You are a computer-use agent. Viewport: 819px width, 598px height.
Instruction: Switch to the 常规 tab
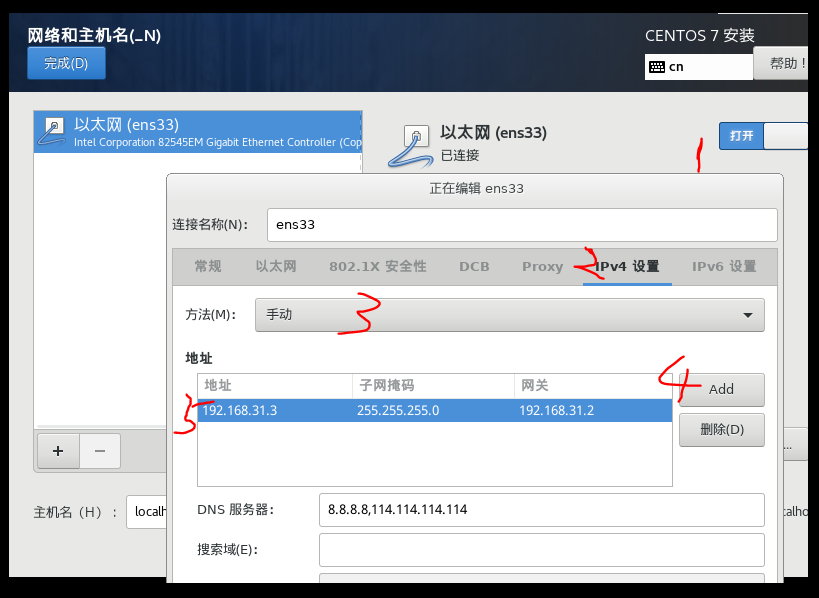(x=206, y=266)
